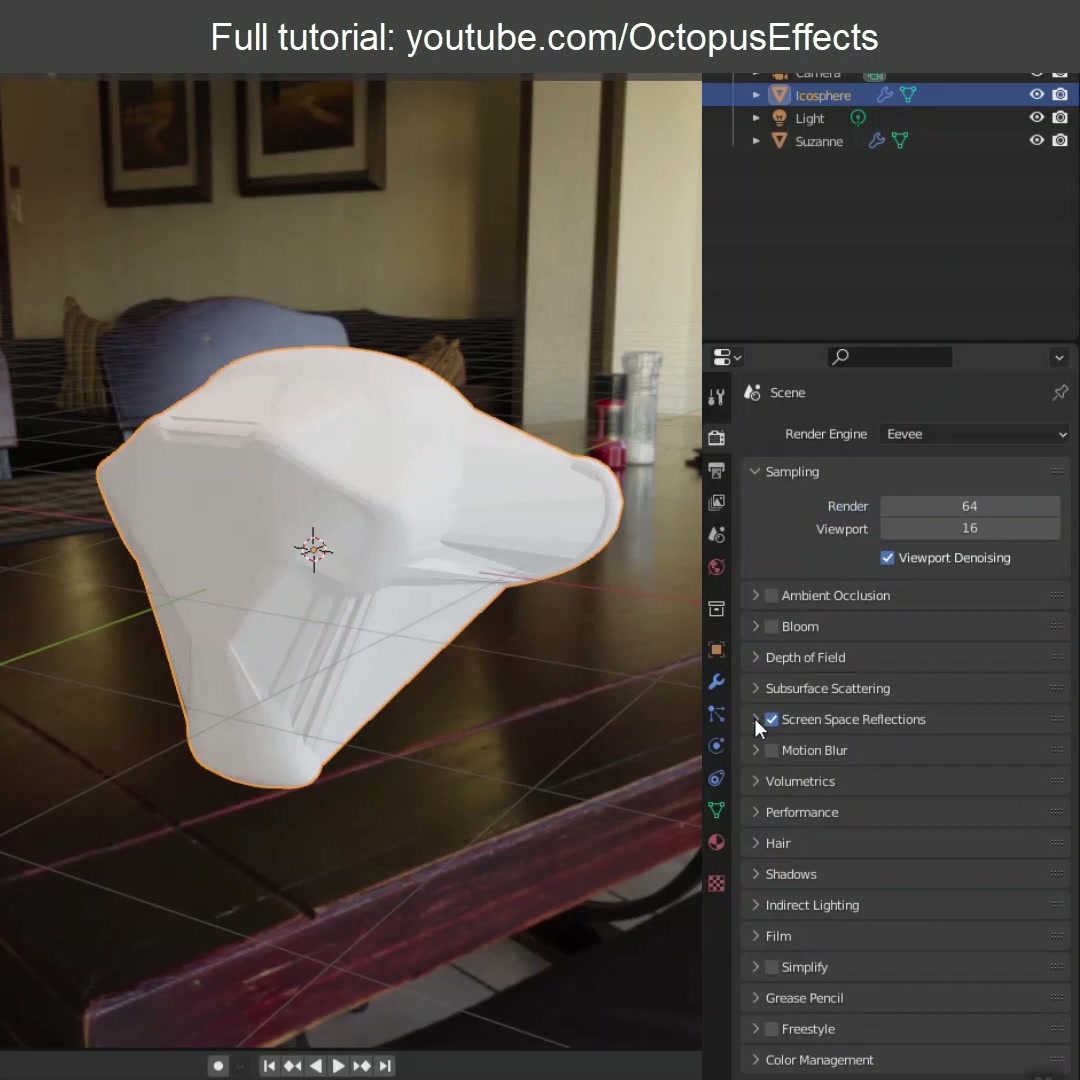The width and height of the screenshot is (1080, 1080).
Task: Open the Modifier Properties tab (wrench icon)
Action: pos(716,681)
